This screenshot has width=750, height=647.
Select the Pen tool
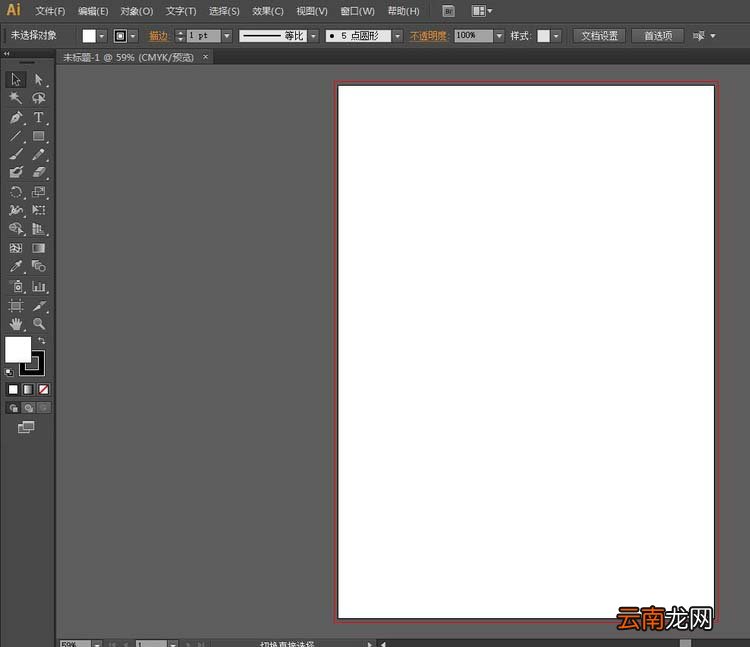click(16, 117)
